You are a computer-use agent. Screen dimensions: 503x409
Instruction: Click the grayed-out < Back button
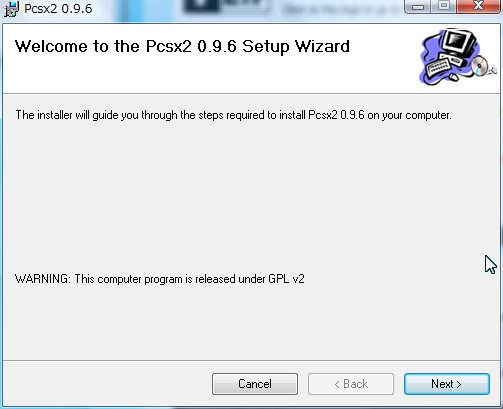click(351, 384)
